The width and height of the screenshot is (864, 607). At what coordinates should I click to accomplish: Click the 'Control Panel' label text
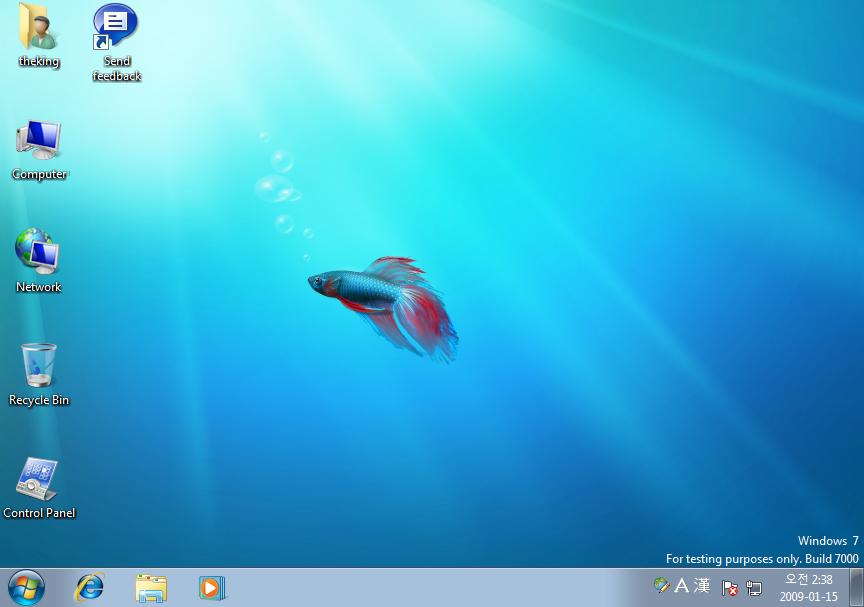[x=39, y=513]
